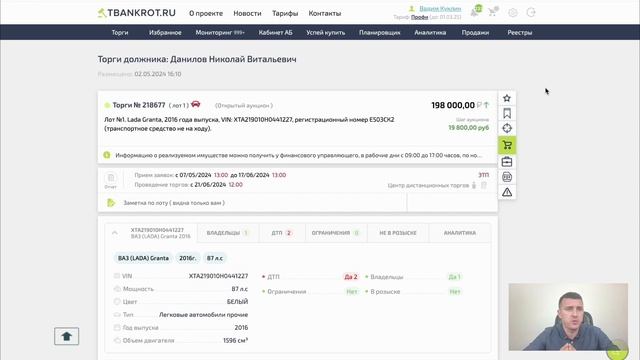
Task: Click the 2016г. tag
Action: click(188, 258)
